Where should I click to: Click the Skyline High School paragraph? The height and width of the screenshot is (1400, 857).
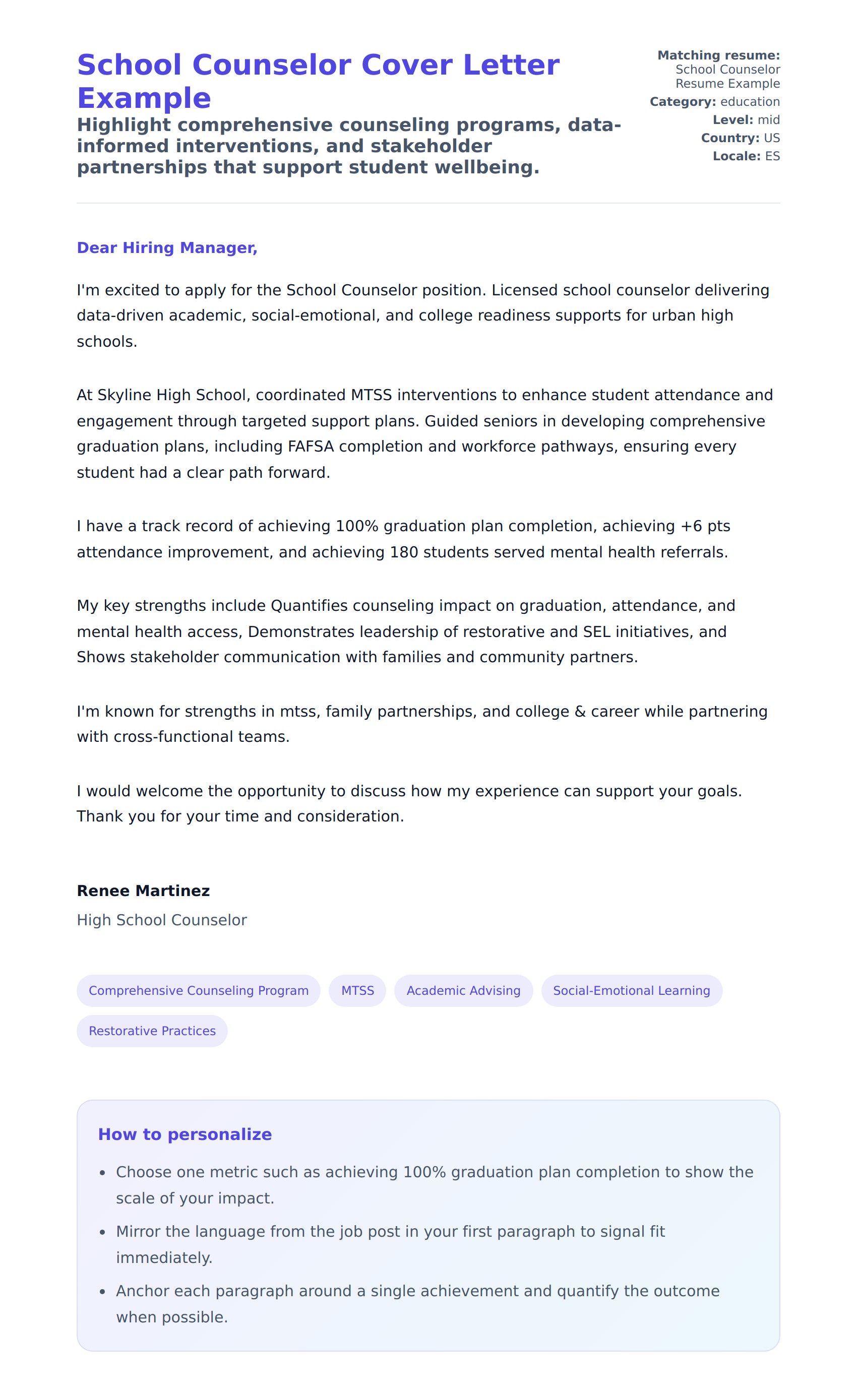[x=425, y=433]
